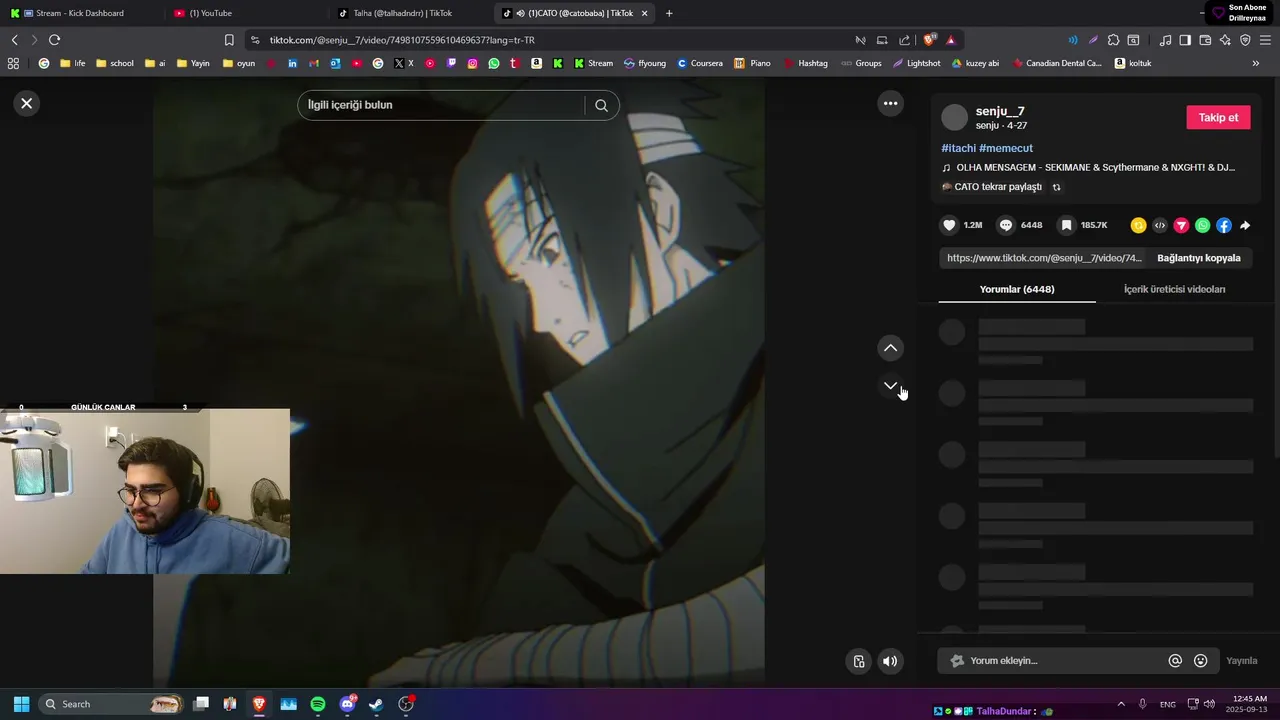Open senju__7 profile name
Image resolution: width=1280 pixels, height=720 pixels.
coord(1000,111)
